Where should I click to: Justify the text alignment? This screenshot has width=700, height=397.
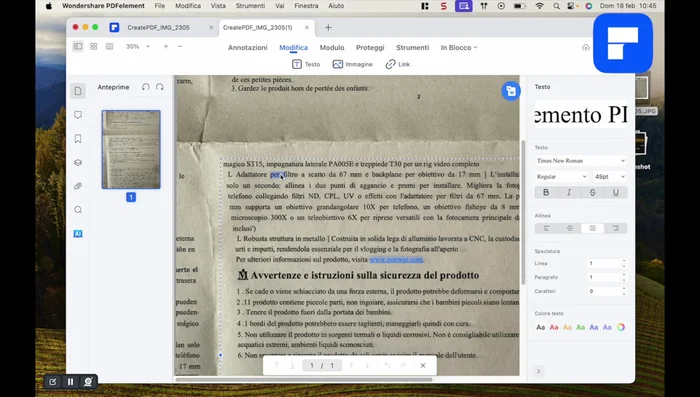click(592, 229)
